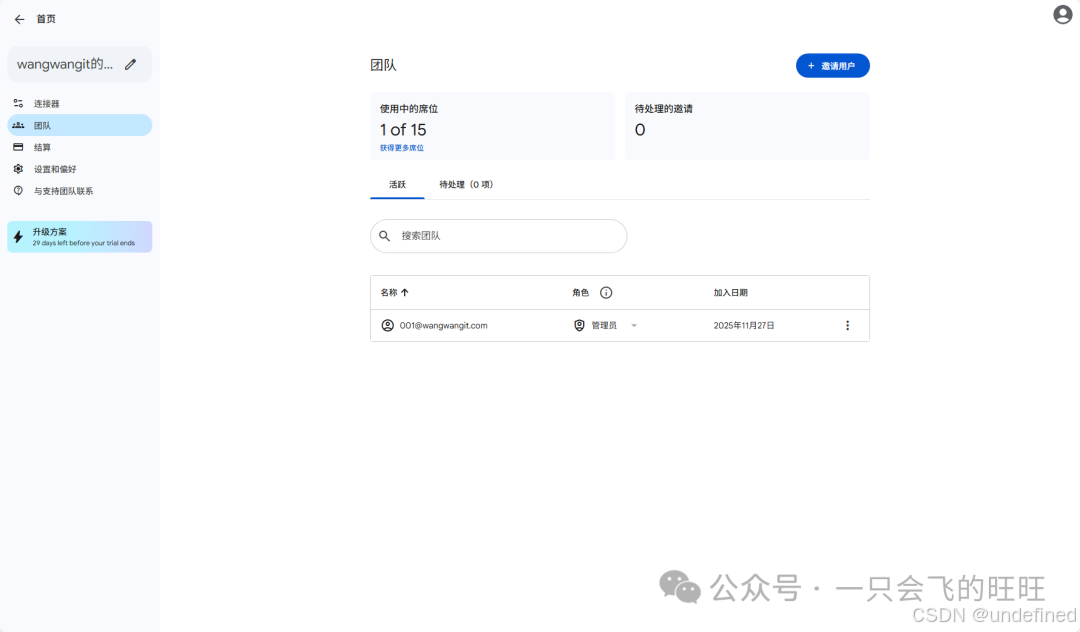Click the search magnifier icon
The width and height of the screenshot is (1080, 632).
click(385, 235)
